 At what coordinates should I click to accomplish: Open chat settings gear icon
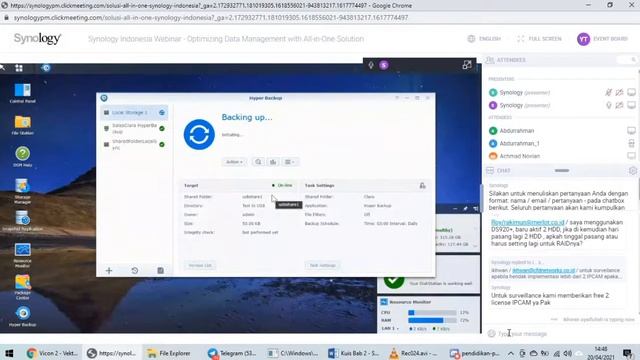[633, 171]
